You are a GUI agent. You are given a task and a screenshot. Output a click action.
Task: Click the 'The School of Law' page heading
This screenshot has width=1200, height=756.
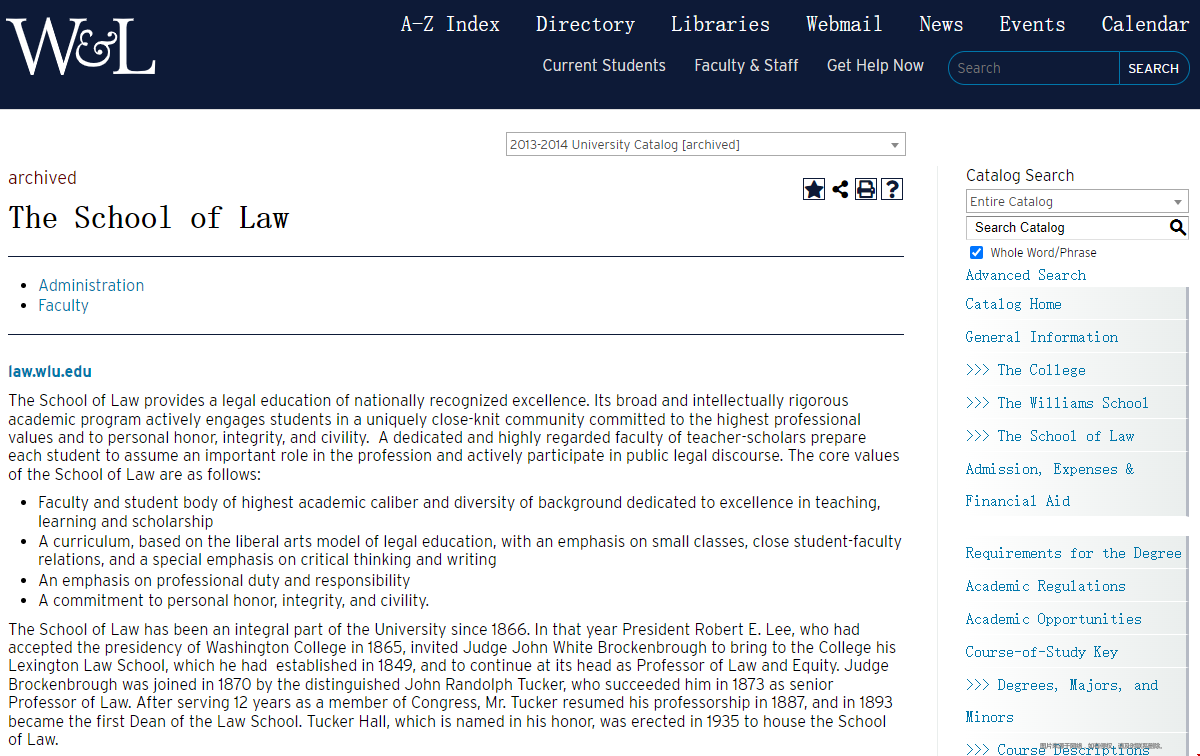point(149,218)
